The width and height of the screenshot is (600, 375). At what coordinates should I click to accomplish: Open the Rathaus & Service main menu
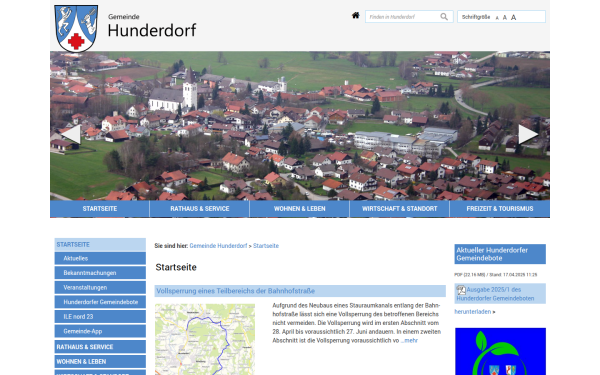[x=200, y=209]
